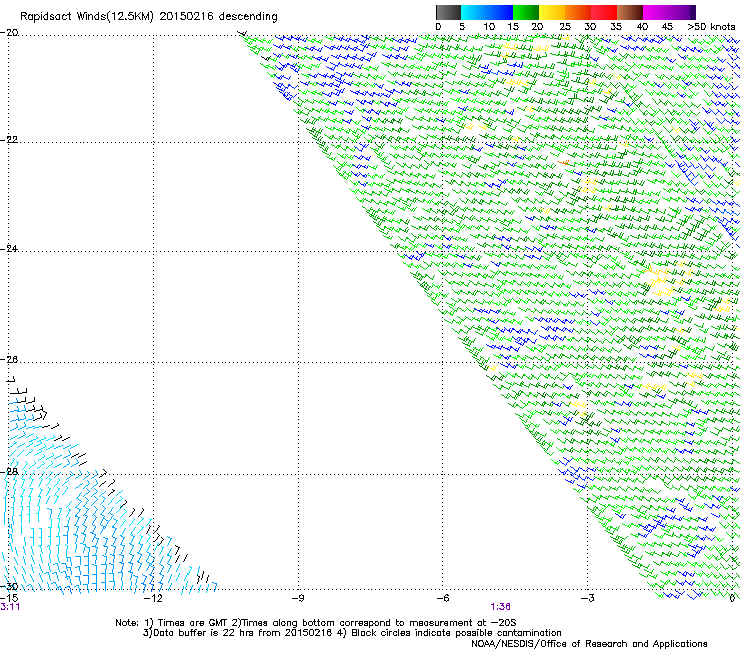
Task: Click the '-9' longitude axis label
Action: [297, 598]
